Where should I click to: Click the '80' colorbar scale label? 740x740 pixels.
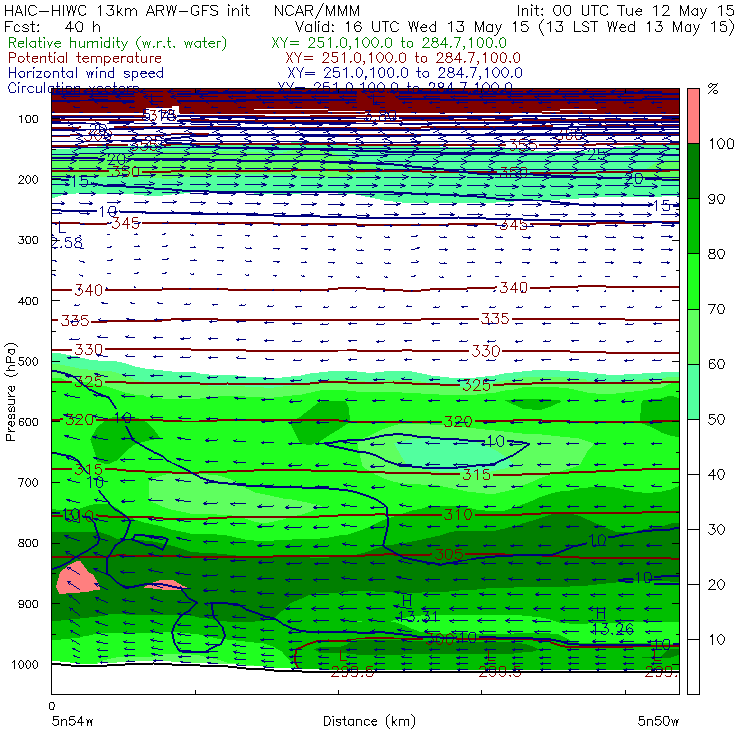click(716, 254)
